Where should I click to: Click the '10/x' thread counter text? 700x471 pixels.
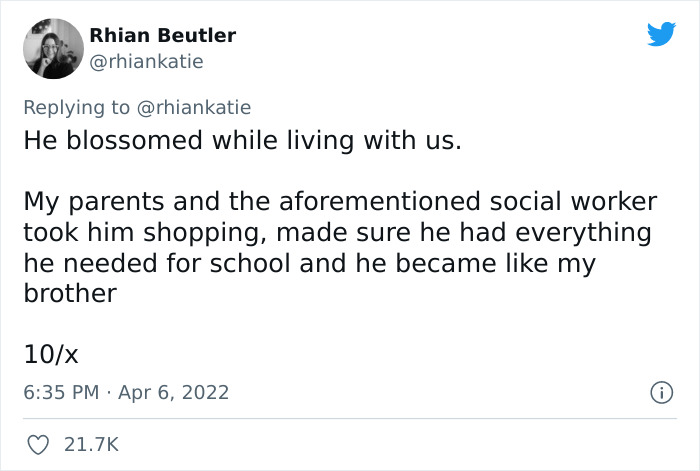pos(50,353)
